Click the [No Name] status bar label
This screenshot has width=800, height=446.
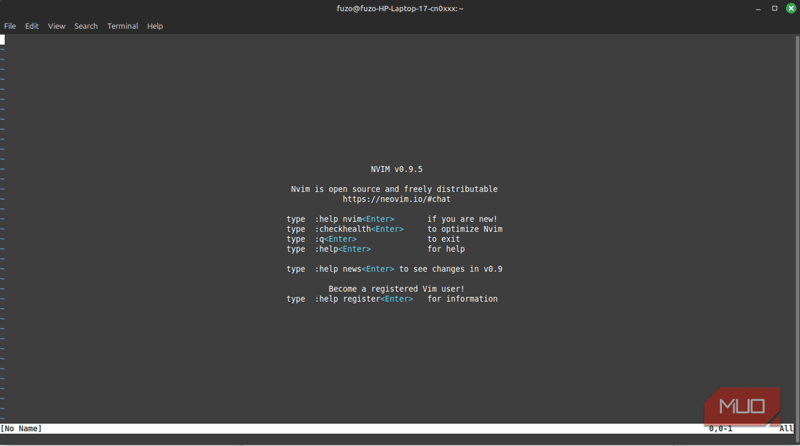(21, 429)
